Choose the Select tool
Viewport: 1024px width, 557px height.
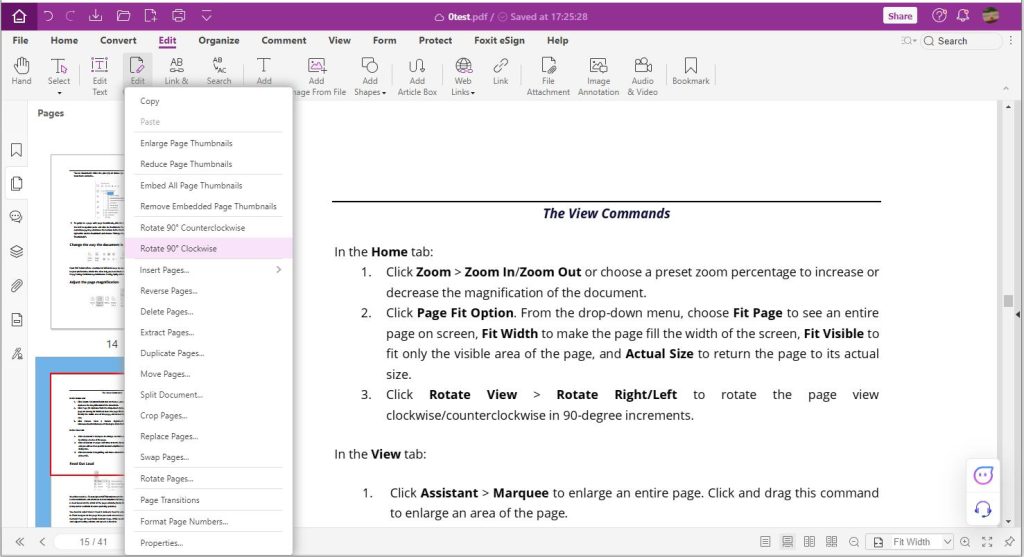(x=59, y=71)
